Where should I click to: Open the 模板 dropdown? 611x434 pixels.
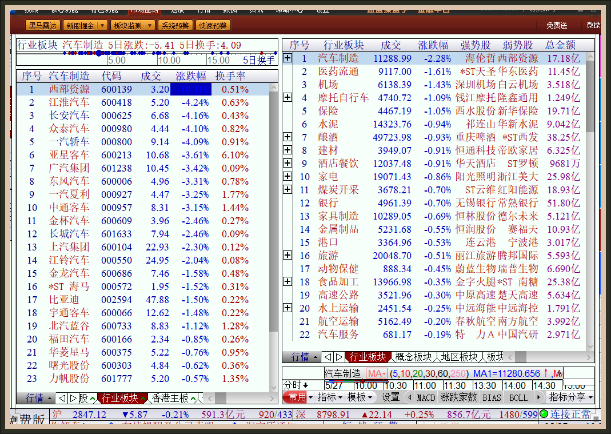(359, 397)
